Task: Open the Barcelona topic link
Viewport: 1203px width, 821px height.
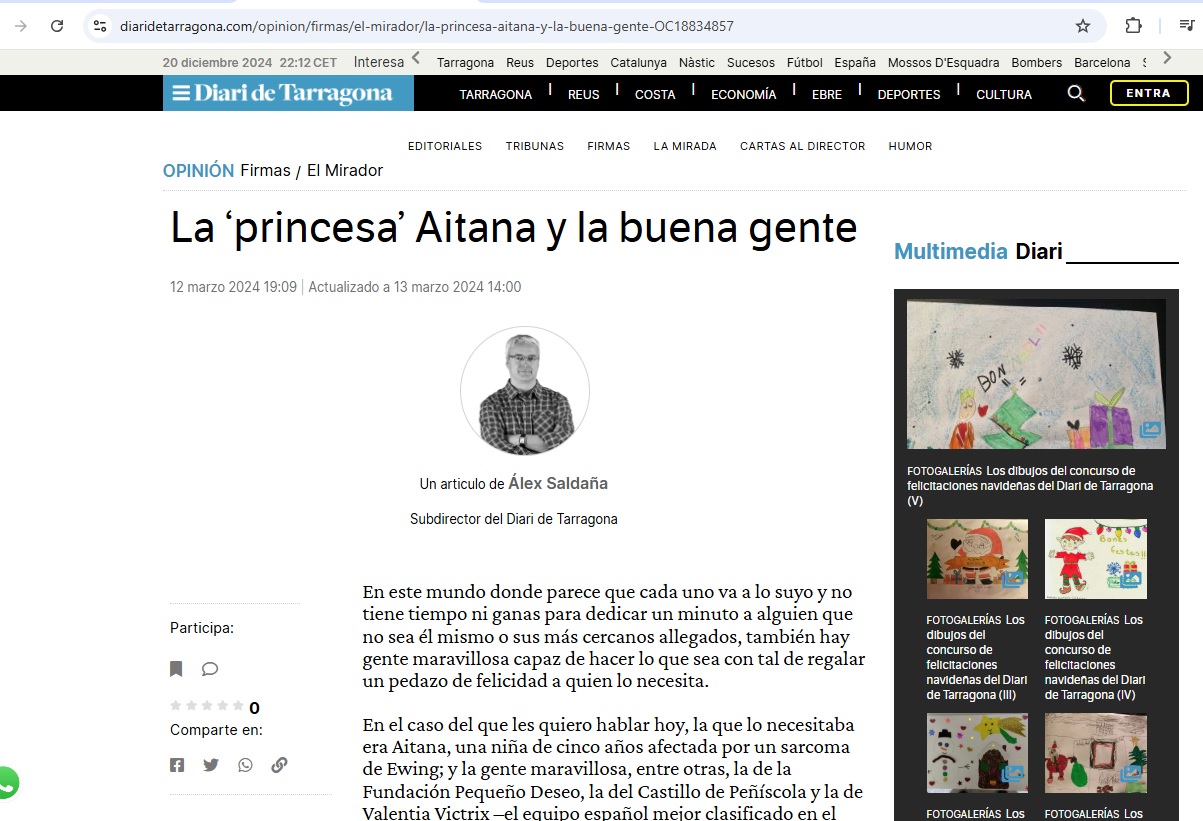Action: point(1102,62)
